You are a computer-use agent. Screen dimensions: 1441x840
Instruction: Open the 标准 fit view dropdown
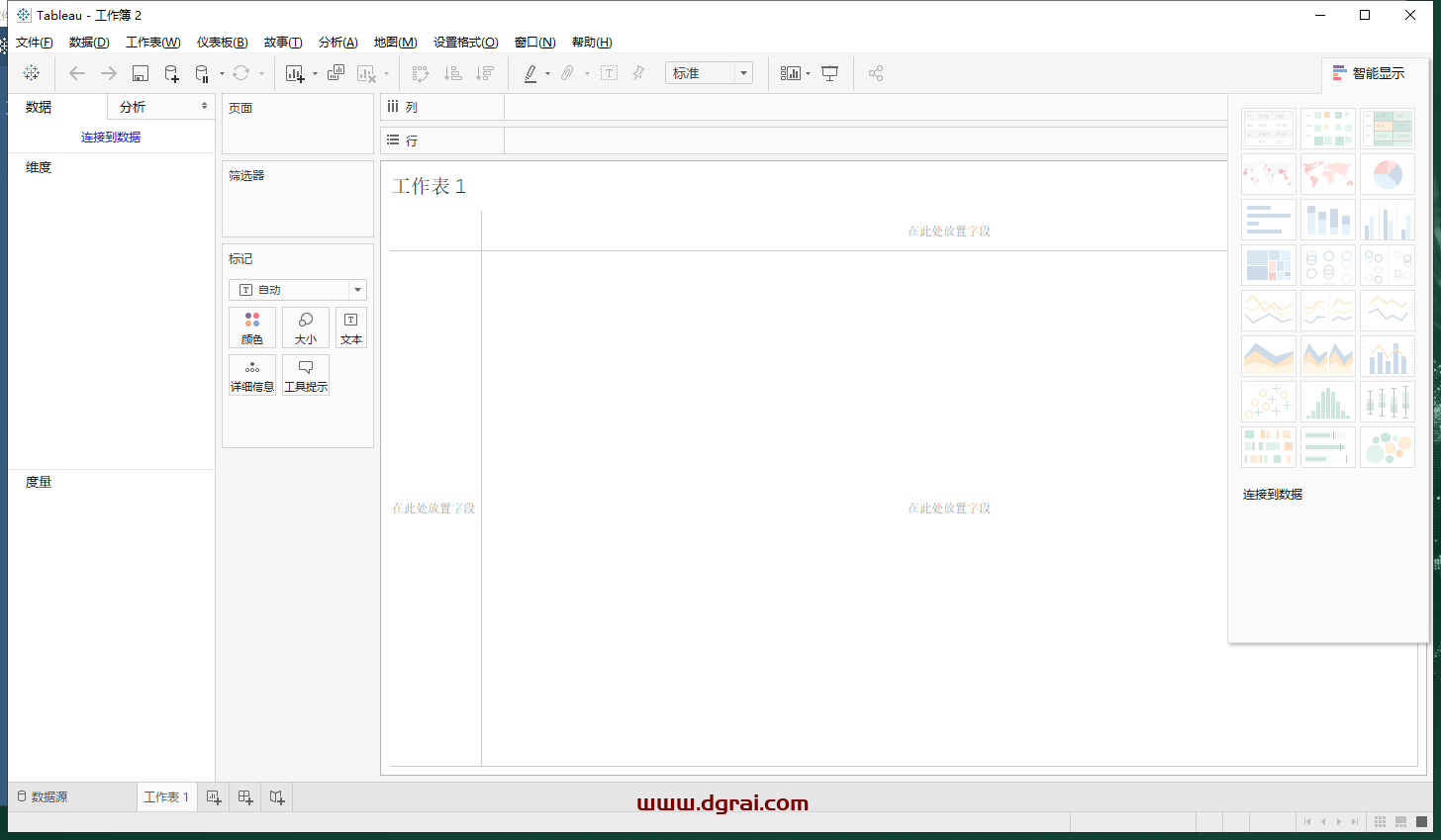pyautogui.click(x=710, y=73)
